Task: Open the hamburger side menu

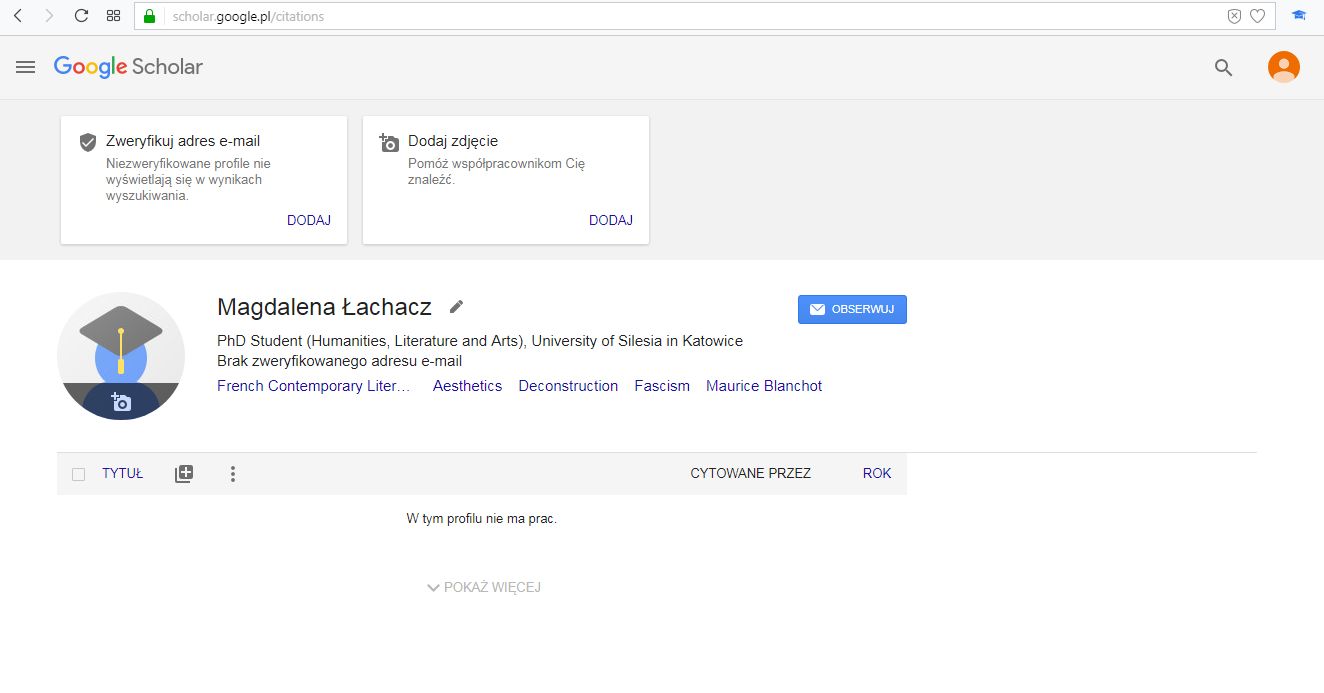Action: tap(26, 67)
